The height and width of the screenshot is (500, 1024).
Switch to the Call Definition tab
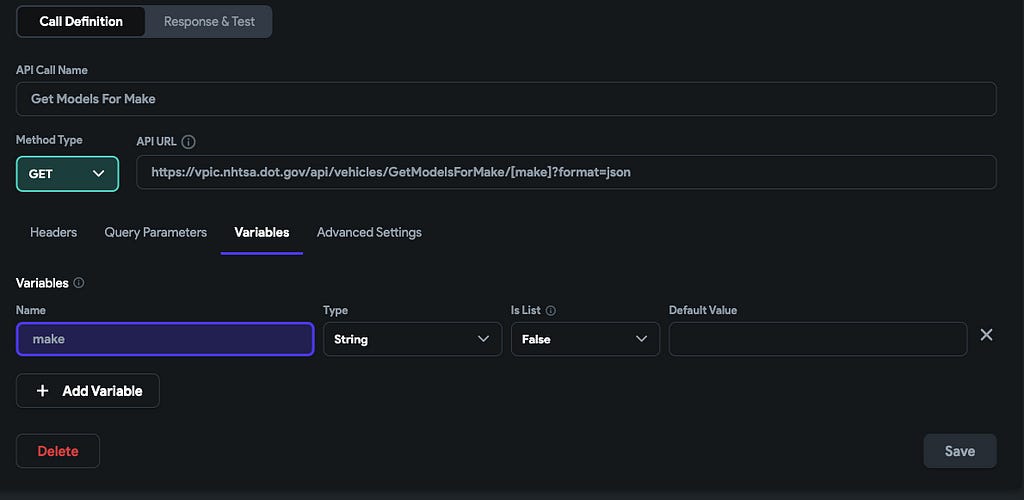point(81,21)
